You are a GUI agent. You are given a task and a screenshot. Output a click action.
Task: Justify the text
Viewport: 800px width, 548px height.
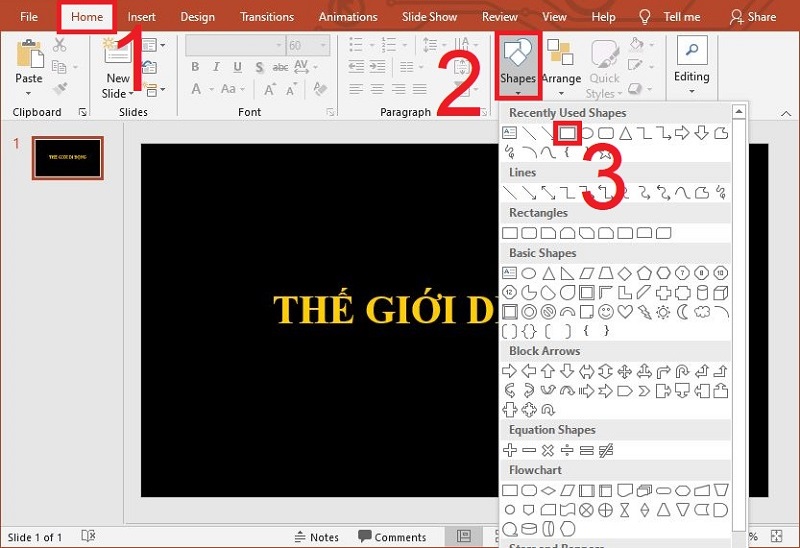420,89
